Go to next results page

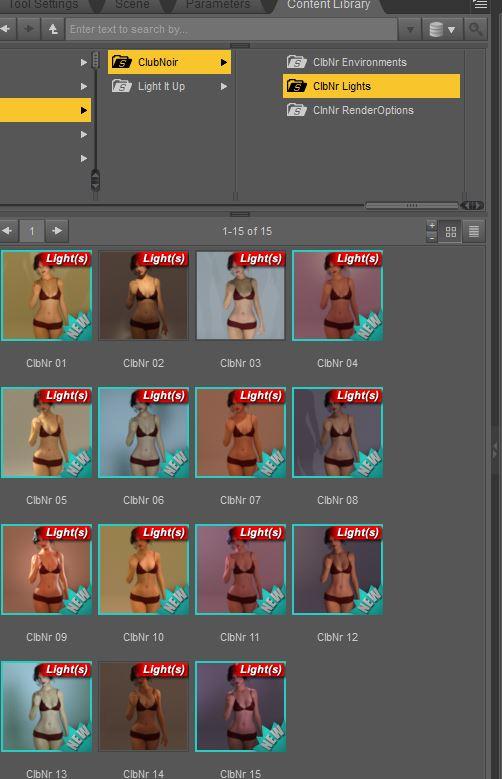[x=57, y=231]
